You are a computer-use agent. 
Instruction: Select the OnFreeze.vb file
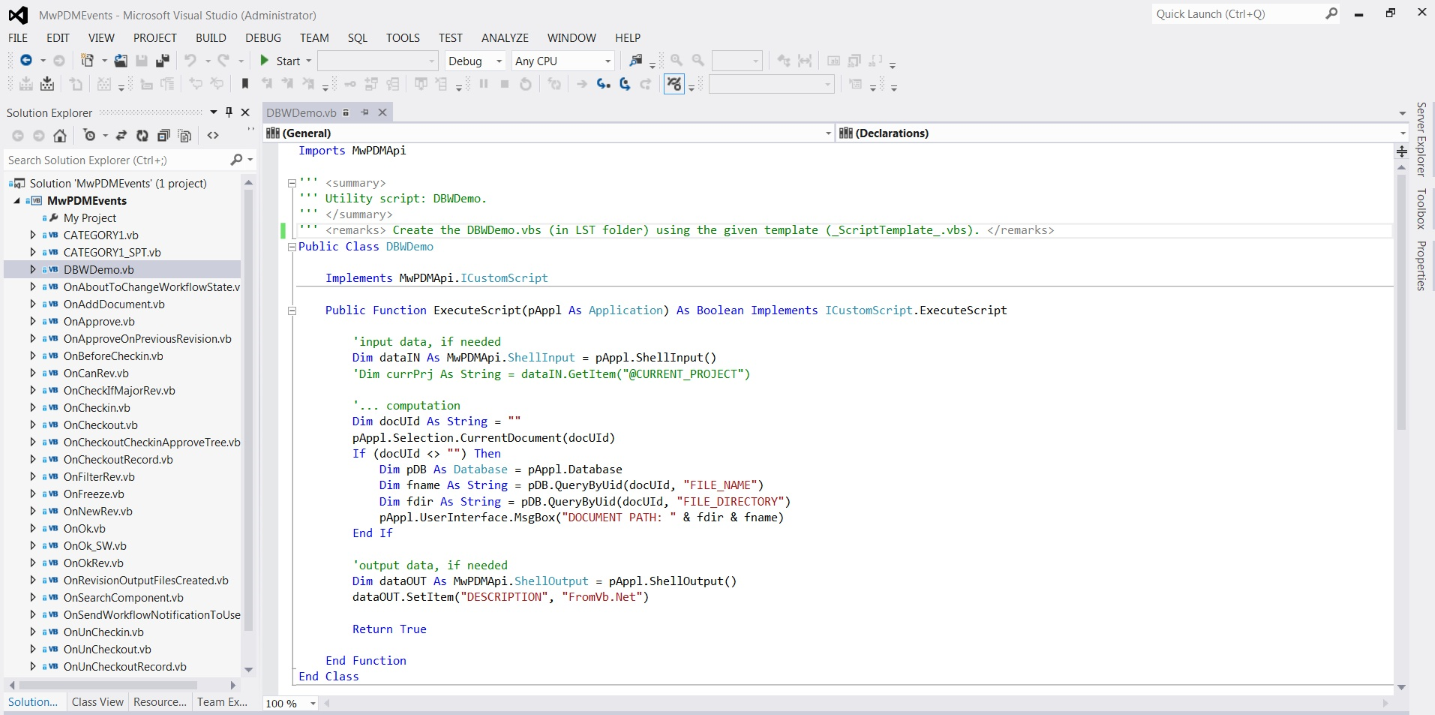pos(94,494)
